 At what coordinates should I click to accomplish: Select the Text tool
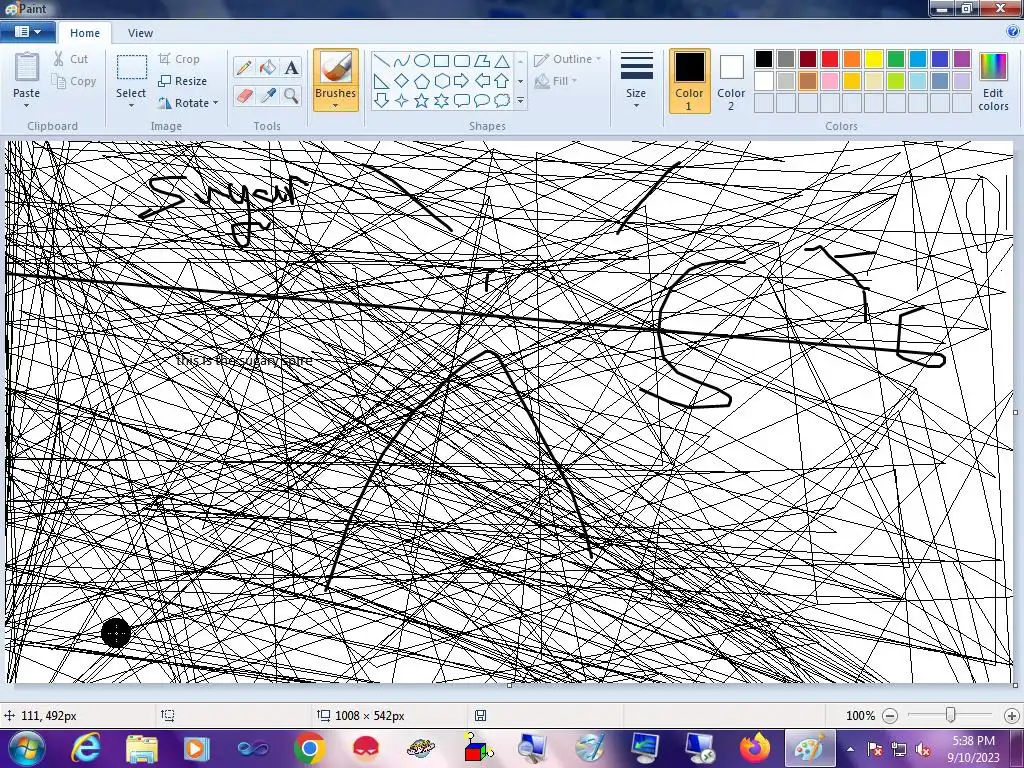(x=291, y=67)
